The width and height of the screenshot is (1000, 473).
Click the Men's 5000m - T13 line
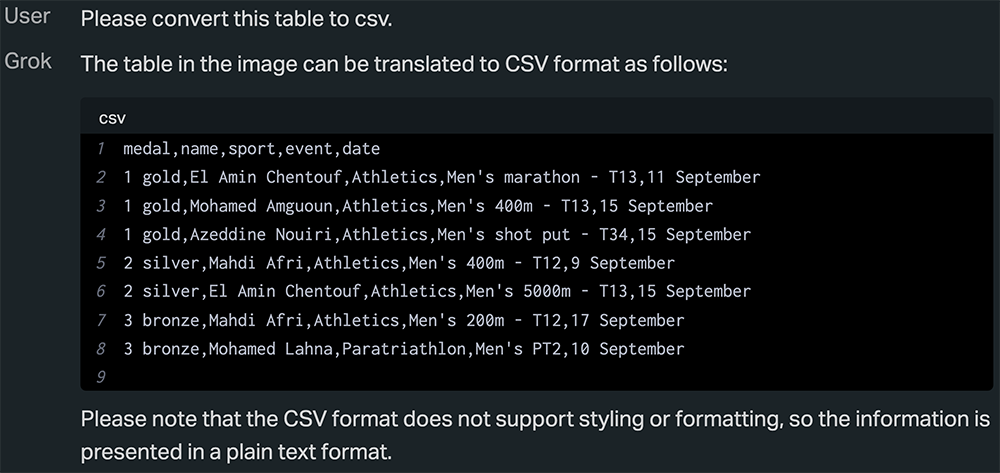point(437,292)
